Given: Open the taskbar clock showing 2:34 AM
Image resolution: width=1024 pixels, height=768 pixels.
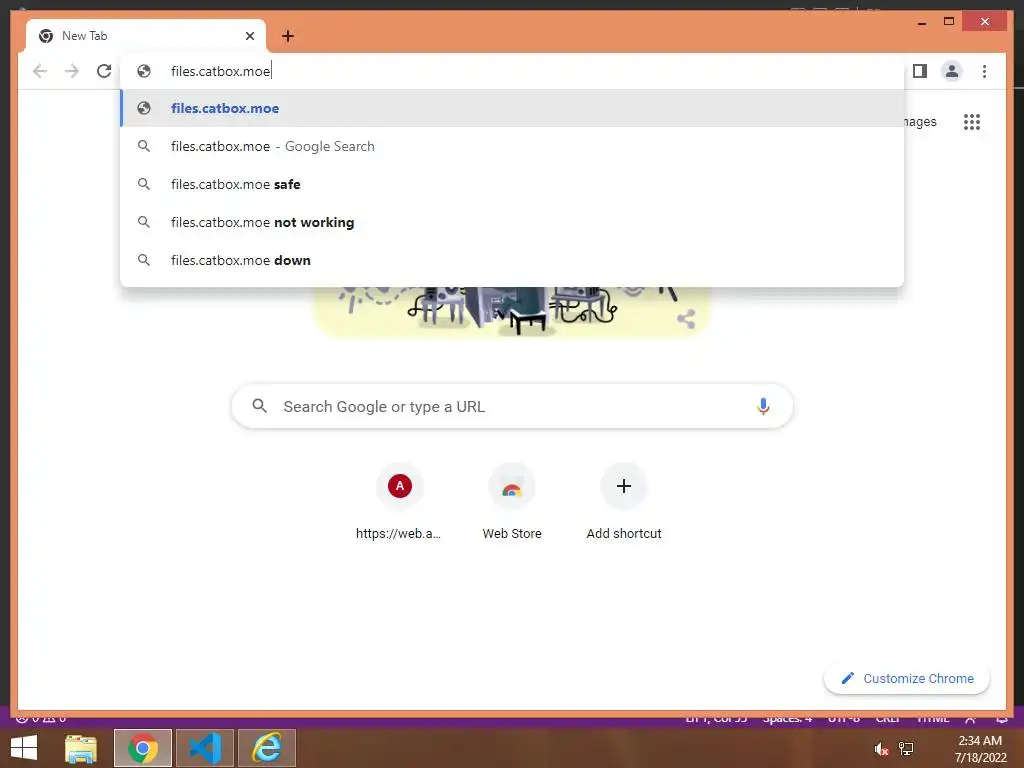Looking at the screenshot, I should click(x=980, y=749).
